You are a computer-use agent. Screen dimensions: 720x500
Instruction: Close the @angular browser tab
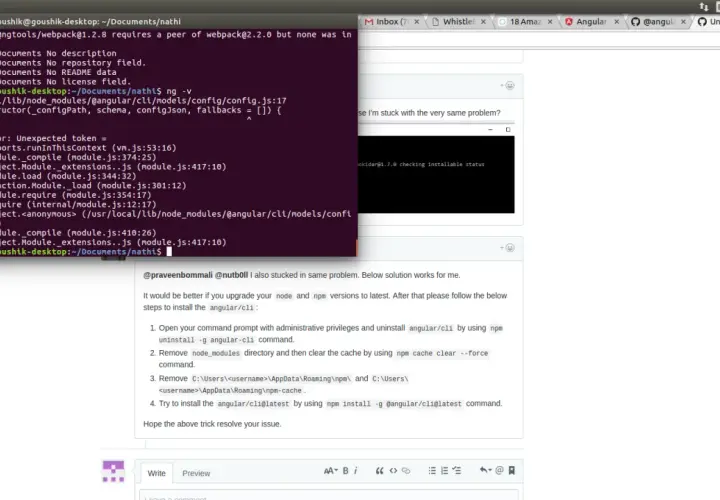pyautogui.click(x=683, y=22)
